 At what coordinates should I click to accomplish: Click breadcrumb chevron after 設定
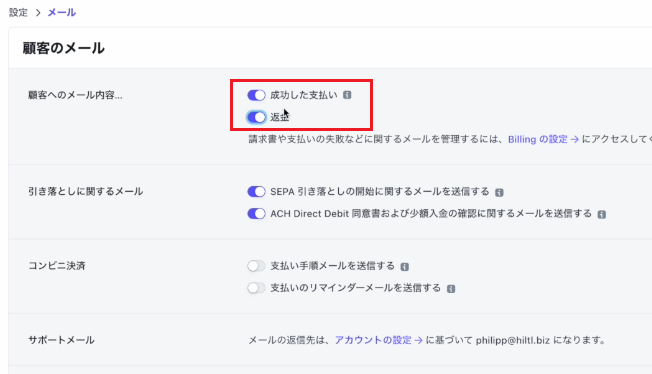(x=38, y=12)
